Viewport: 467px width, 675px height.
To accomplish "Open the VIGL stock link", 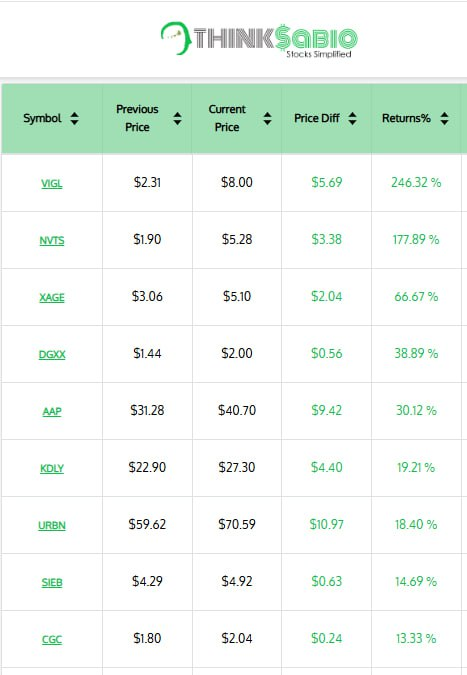I will pyautogui.click(x=52, y=184).
